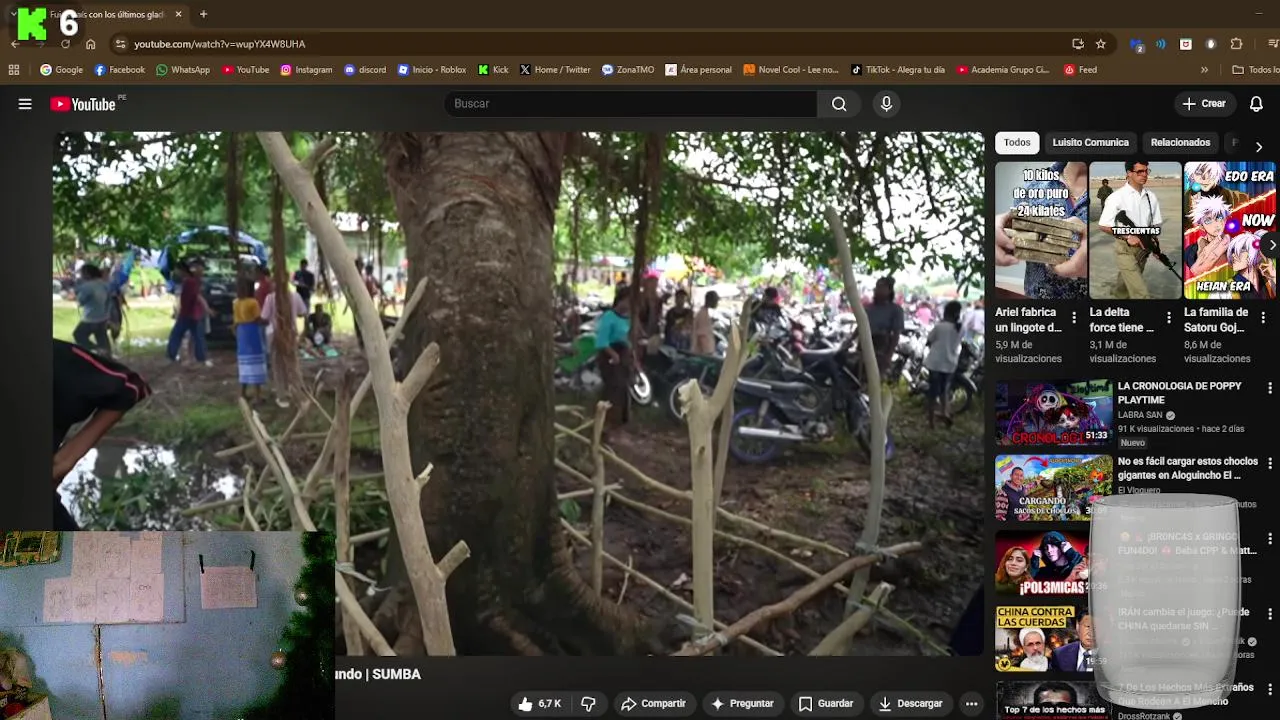1280x720 pixels.
Task: Open the China contra las cuerdas thumbnail
Action: (x=1053, y=638)
